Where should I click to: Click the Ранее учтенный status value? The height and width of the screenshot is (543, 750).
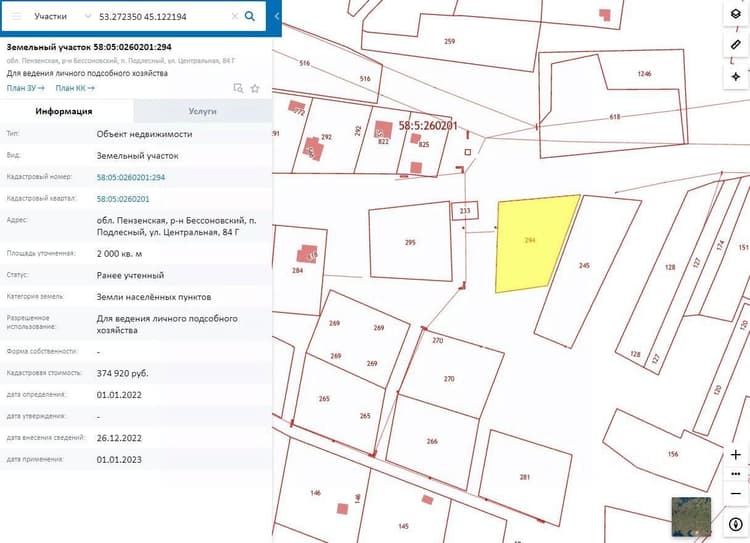pyautogui.click(x=130, y=275)
